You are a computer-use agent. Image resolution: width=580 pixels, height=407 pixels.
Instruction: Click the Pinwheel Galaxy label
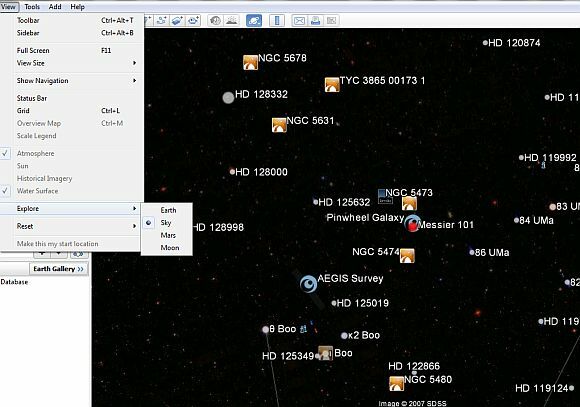365,218
